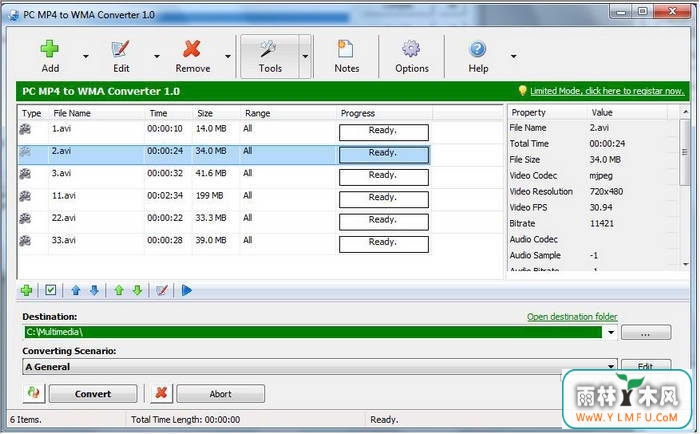Screen dimensions: 700x434
Task: Click the blue play arrow icon
Action: click(x=187, y=291)
